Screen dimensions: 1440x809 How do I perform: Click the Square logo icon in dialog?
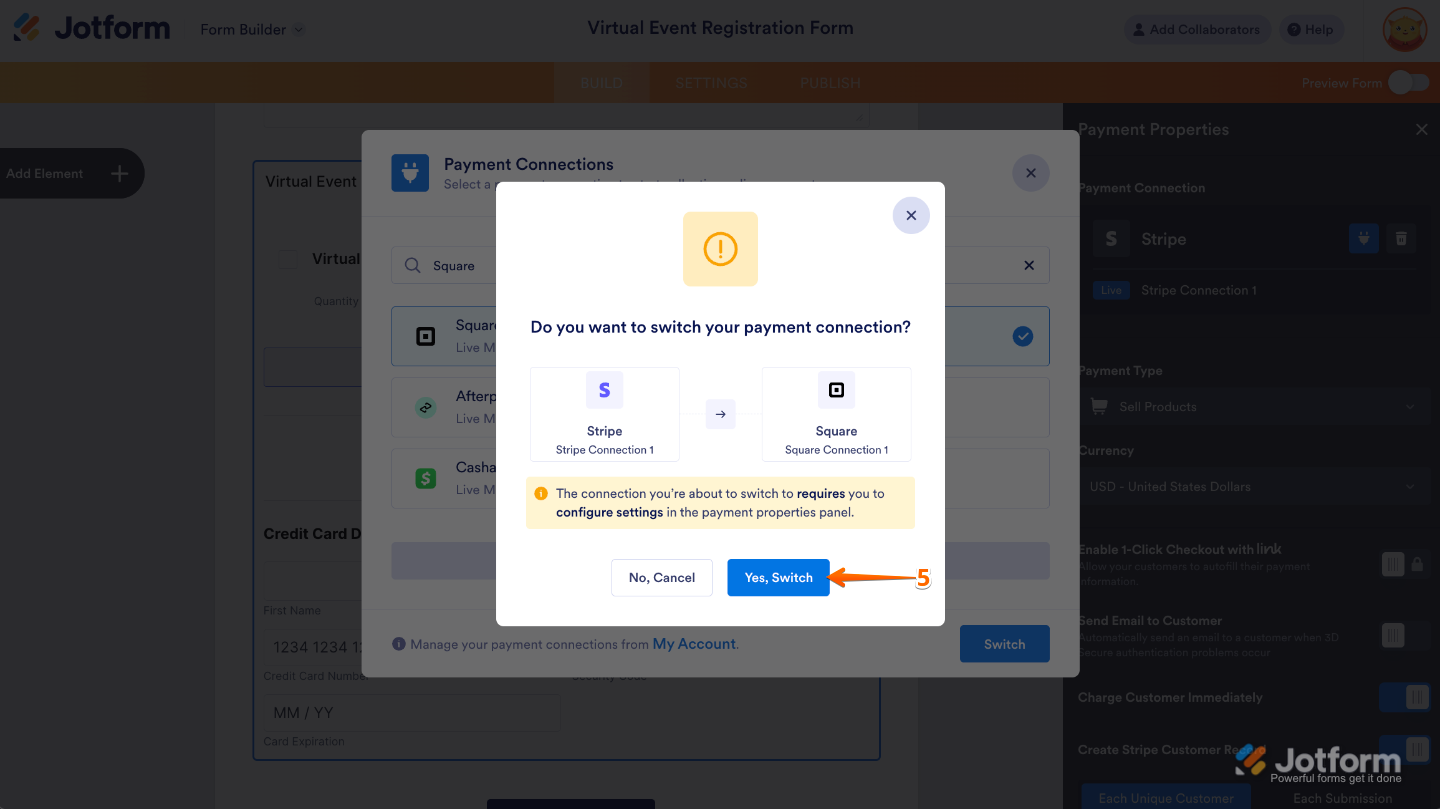pyautogui.click(x=836, y=390)
